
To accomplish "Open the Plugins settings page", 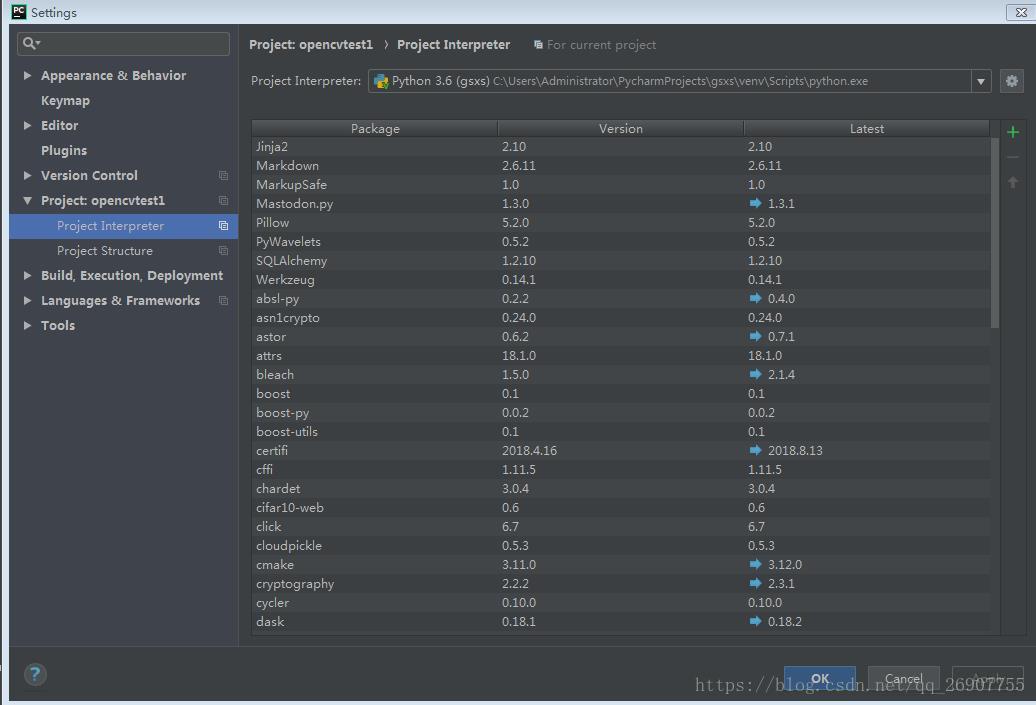I will point(63,151).
